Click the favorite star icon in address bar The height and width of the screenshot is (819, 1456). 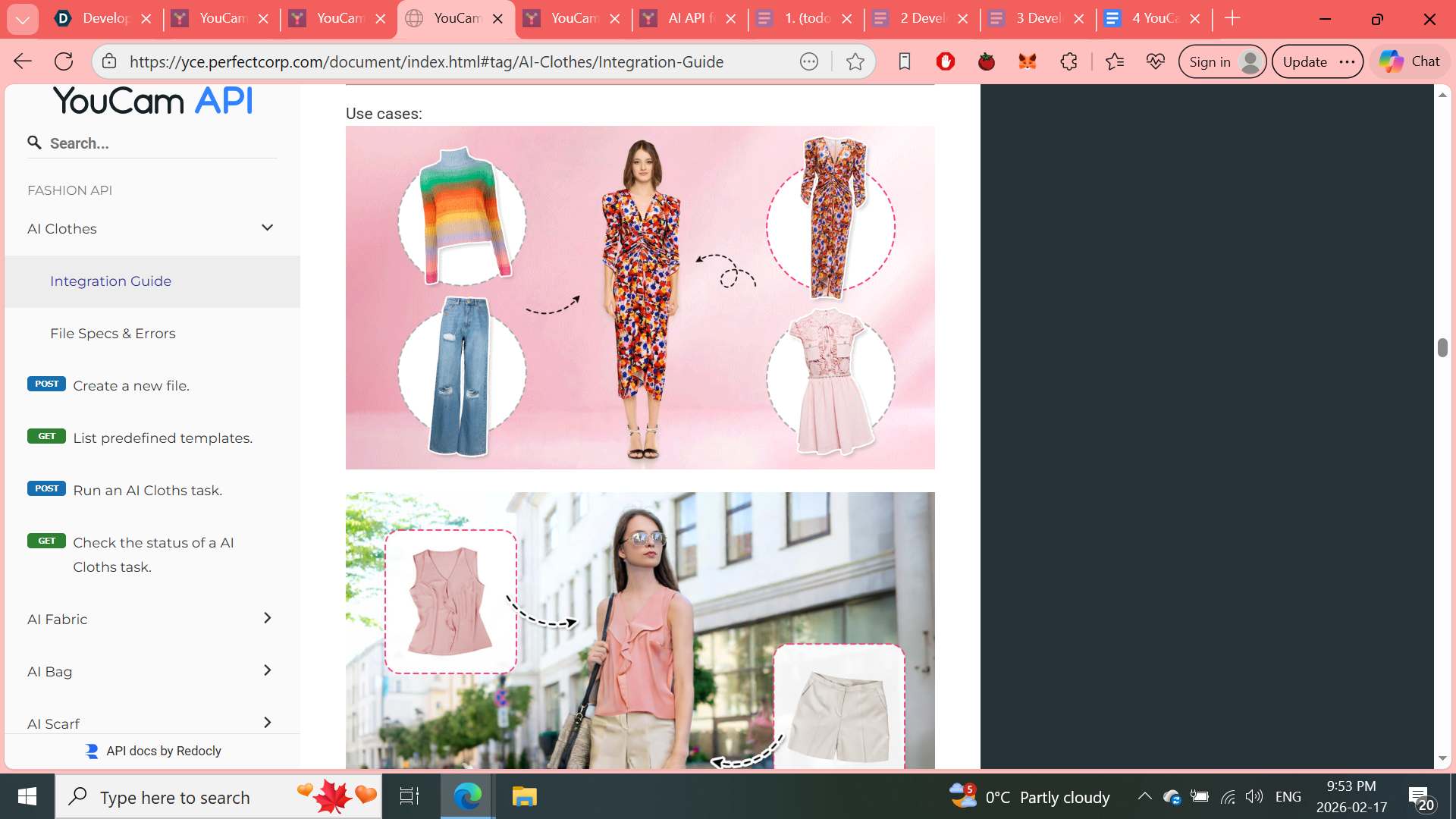pyautogui.click(x=855, y=61)
